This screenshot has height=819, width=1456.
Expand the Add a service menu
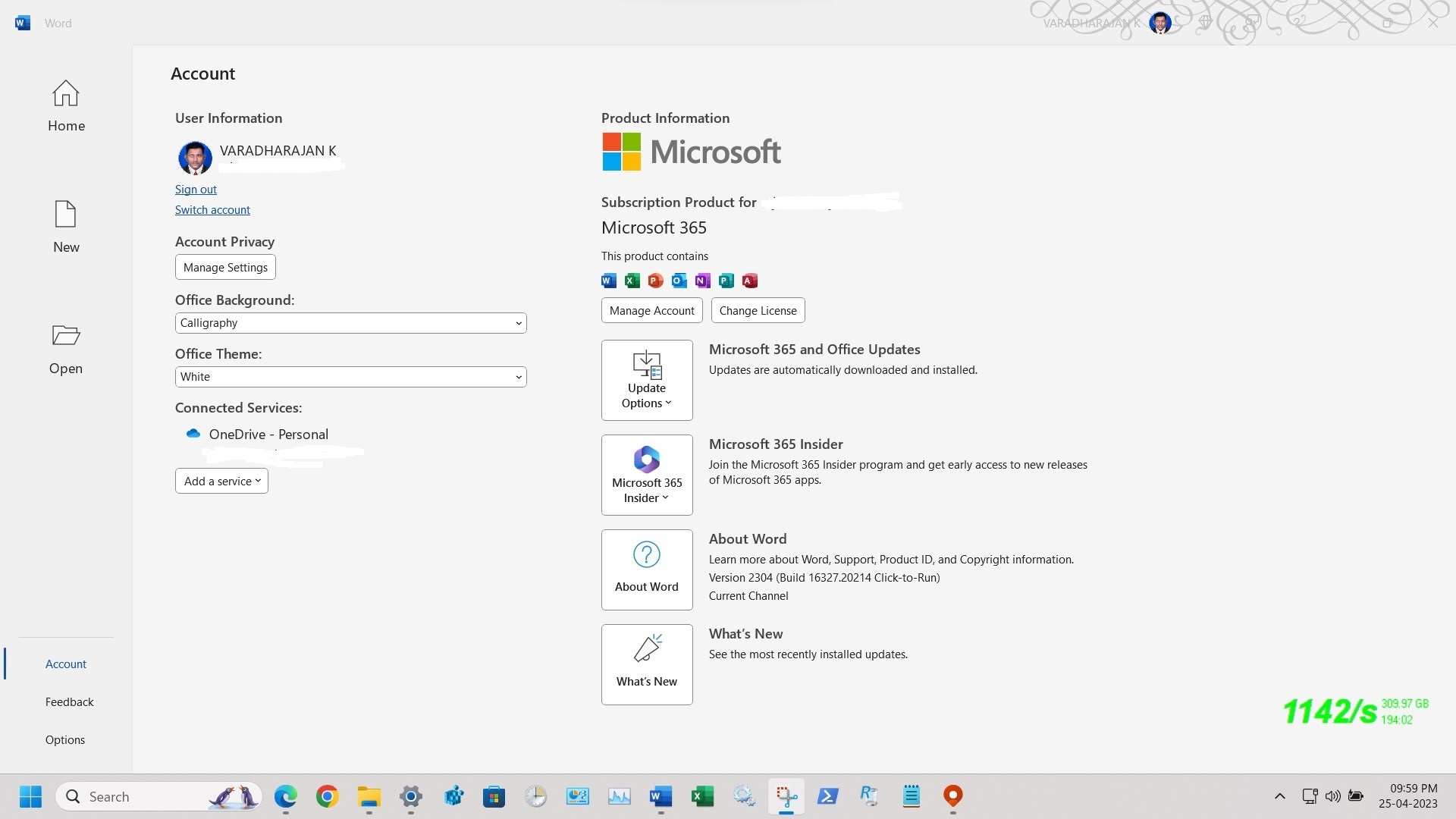pyautogui.click(x=221, y=480)
